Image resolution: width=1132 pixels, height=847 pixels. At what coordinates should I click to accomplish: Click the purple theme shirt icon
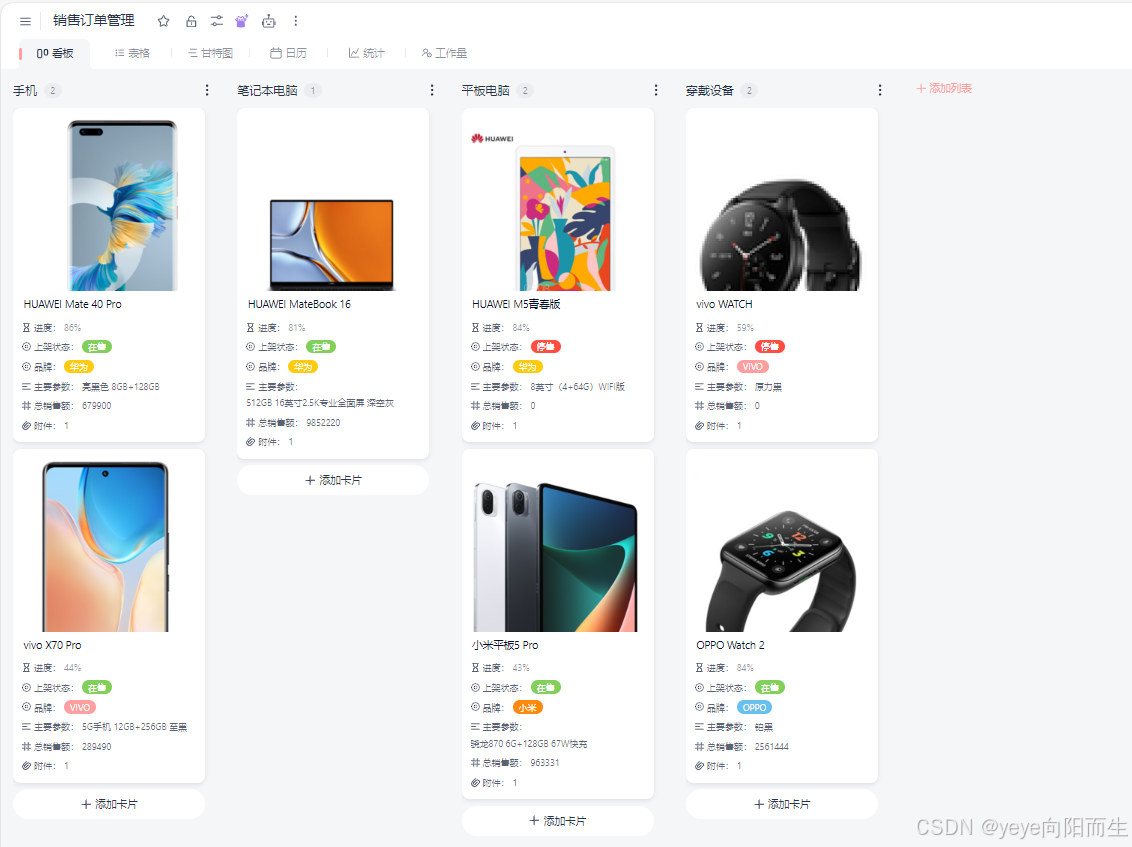(x=242, y=21)
